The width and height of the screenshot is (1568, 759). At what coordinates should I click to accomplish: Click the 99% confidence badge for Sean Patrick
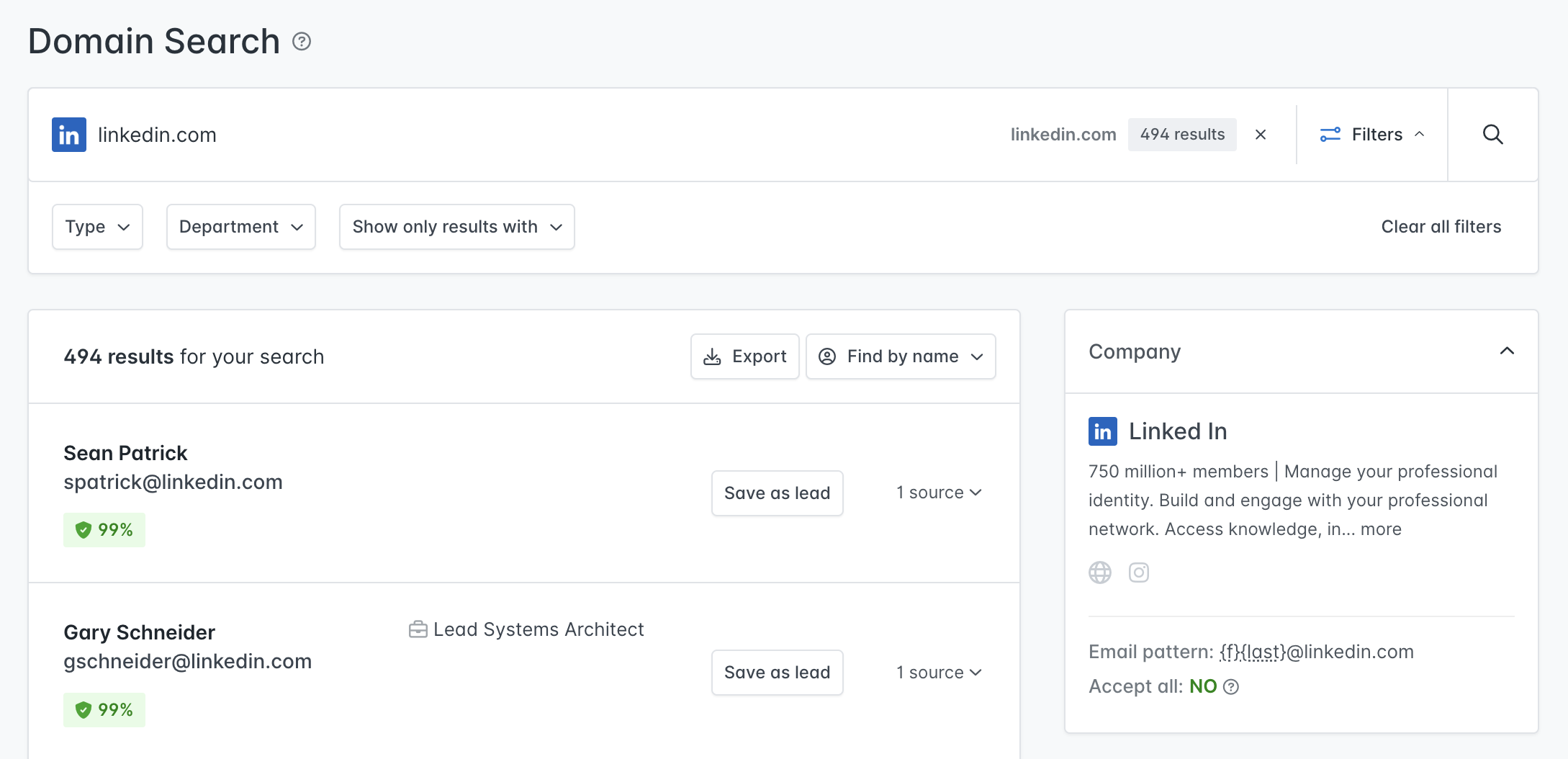104,530
